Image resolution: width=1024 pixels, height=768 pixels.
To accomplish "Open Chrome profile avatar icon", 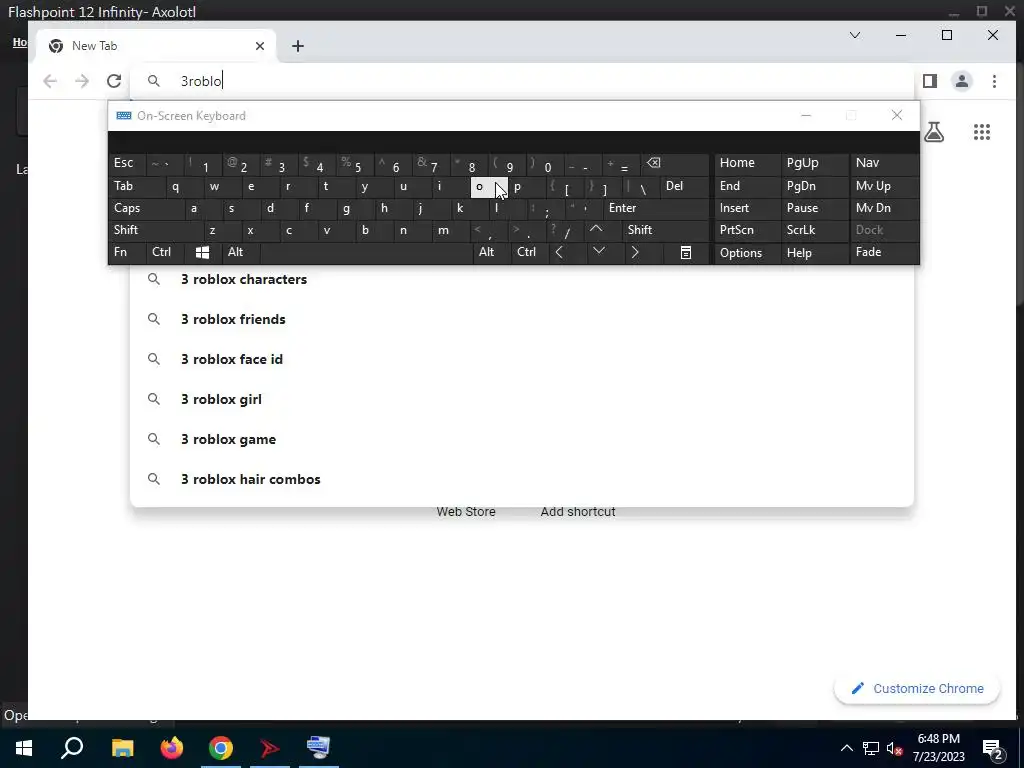I will pyautogui.click(x=962, y=81).
